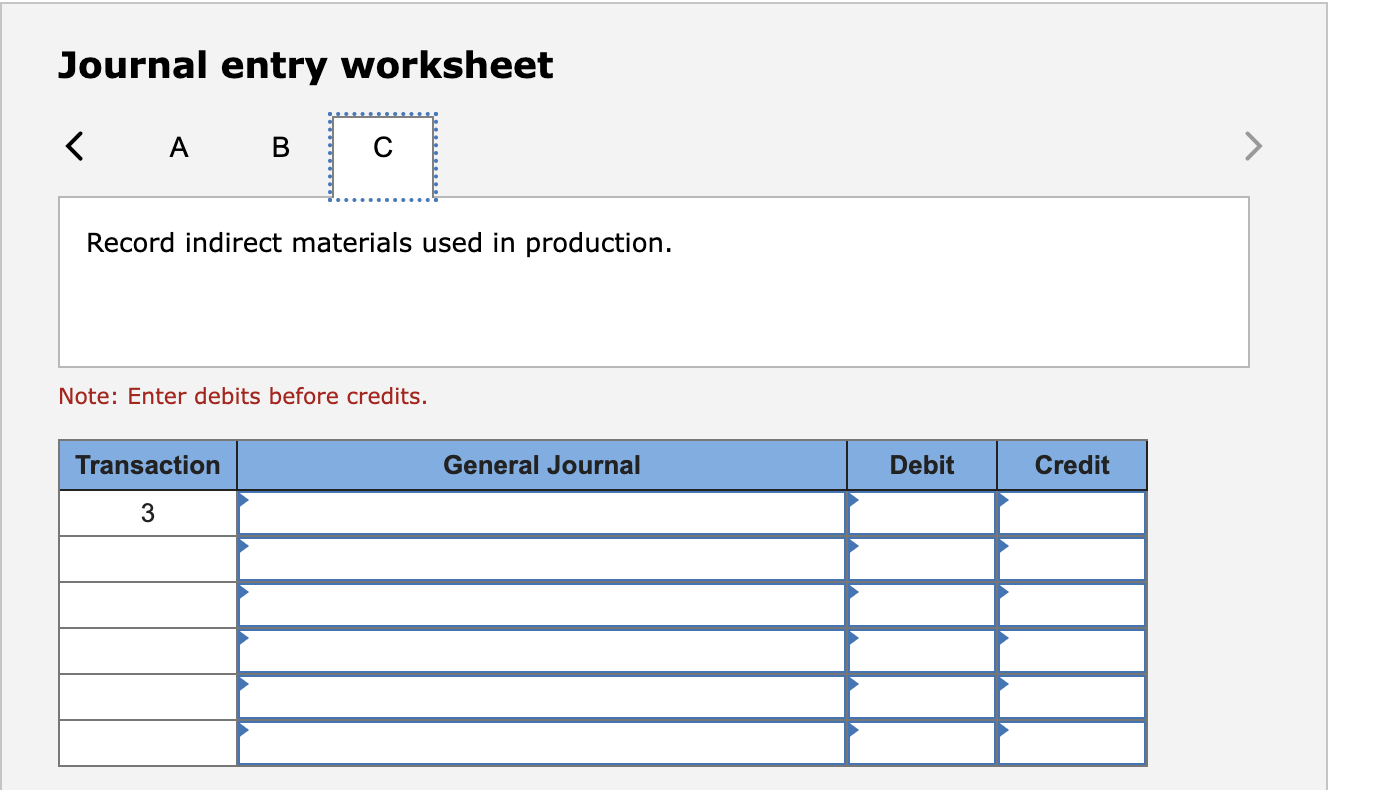Click the Journal entry worksheet heading
The width and height of the screenshot is (1378, 790).
305,64
